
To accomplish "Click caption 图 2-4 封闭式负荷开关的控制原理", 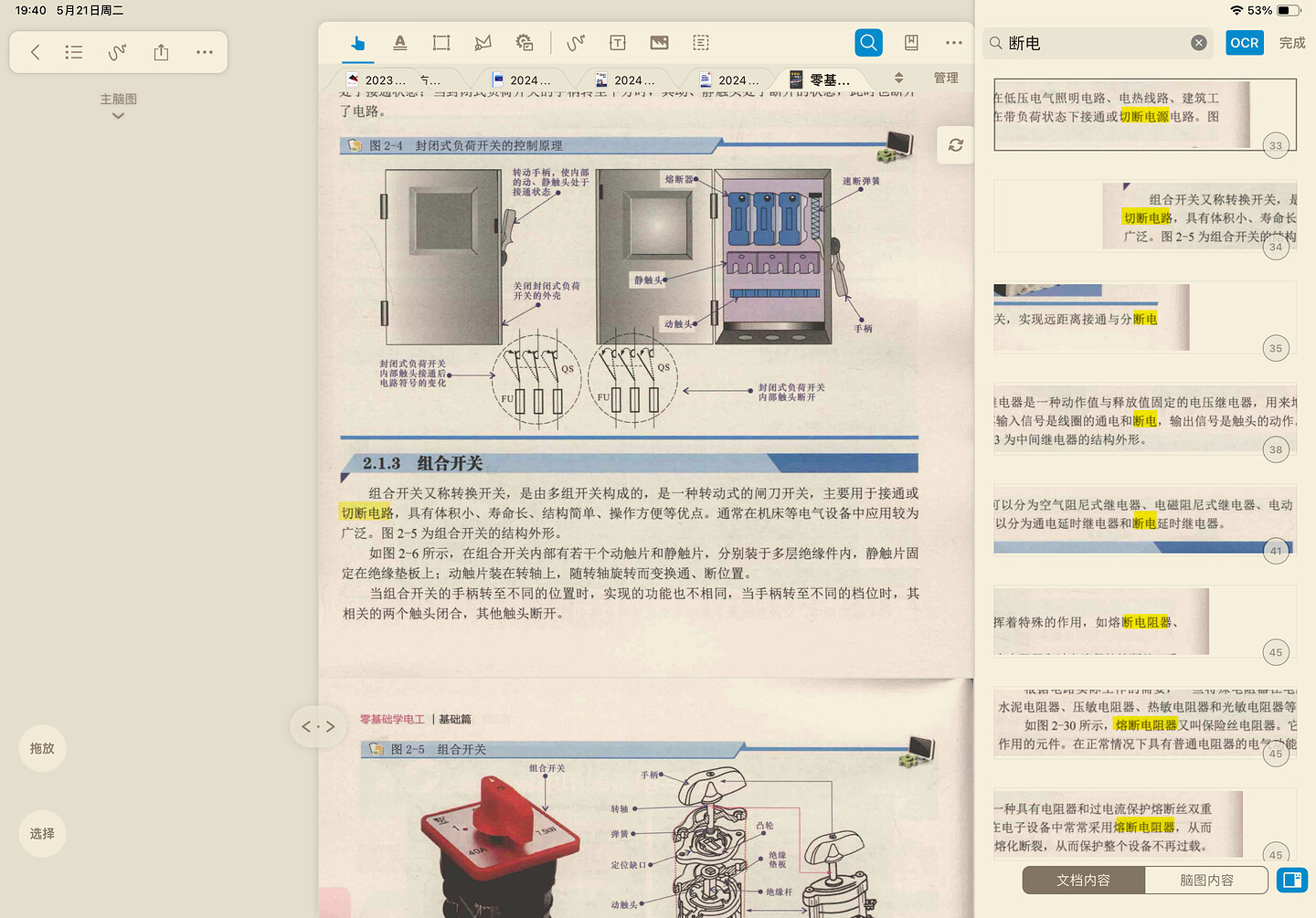I will (x=466, y=145).
